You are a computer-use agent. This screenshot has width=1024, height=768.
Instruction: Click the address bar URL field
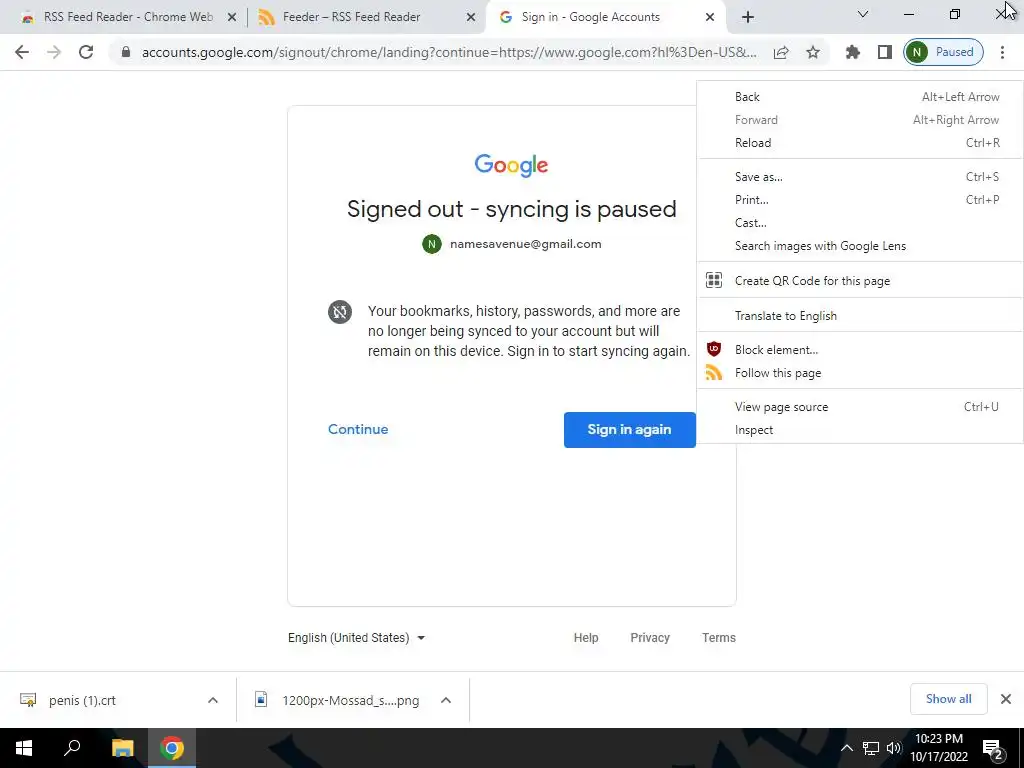click(449, 52)
